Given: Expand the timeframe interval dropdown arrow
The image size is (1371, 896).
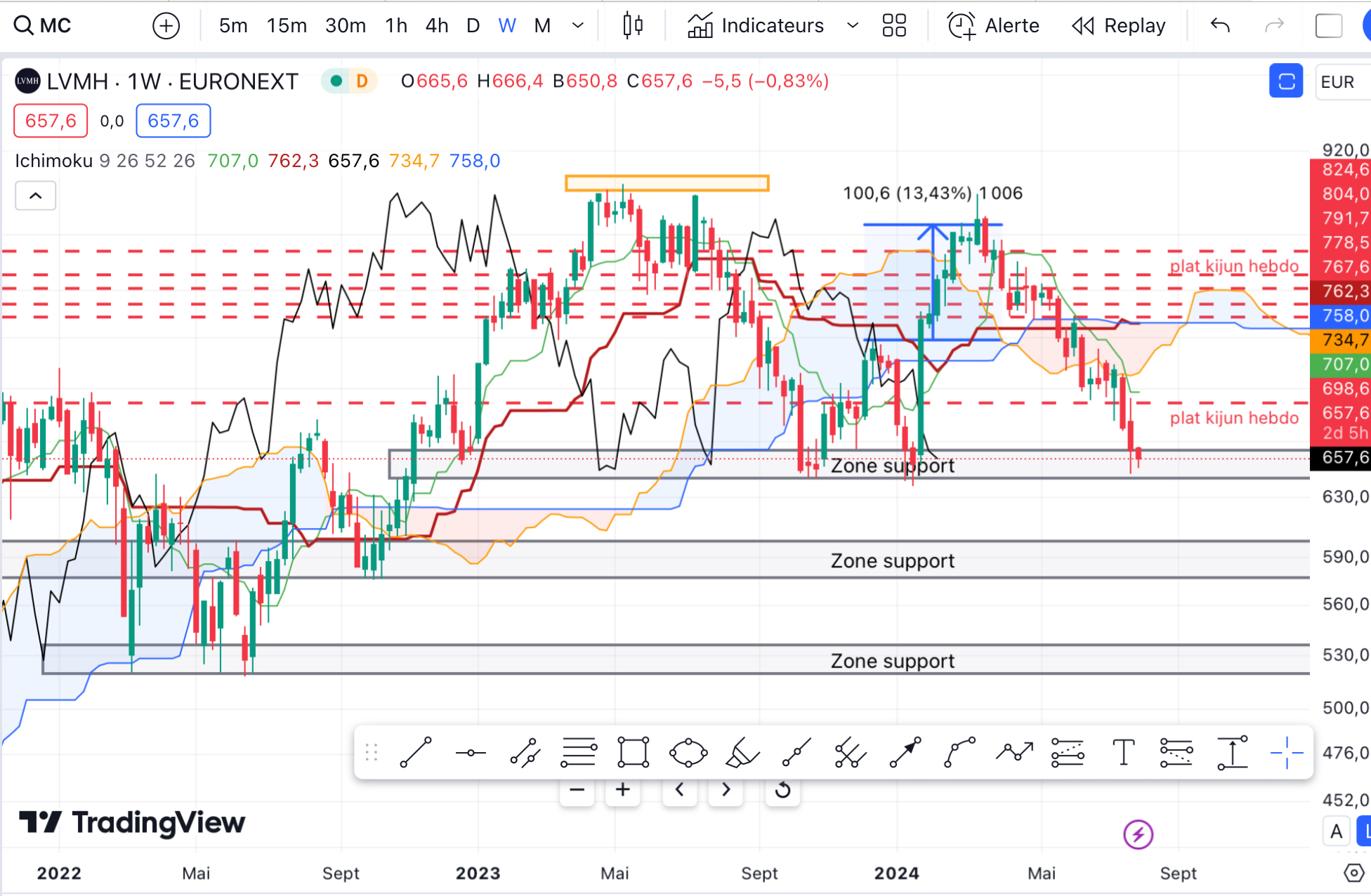Looking at the screenshot, I should click(578, 26).
